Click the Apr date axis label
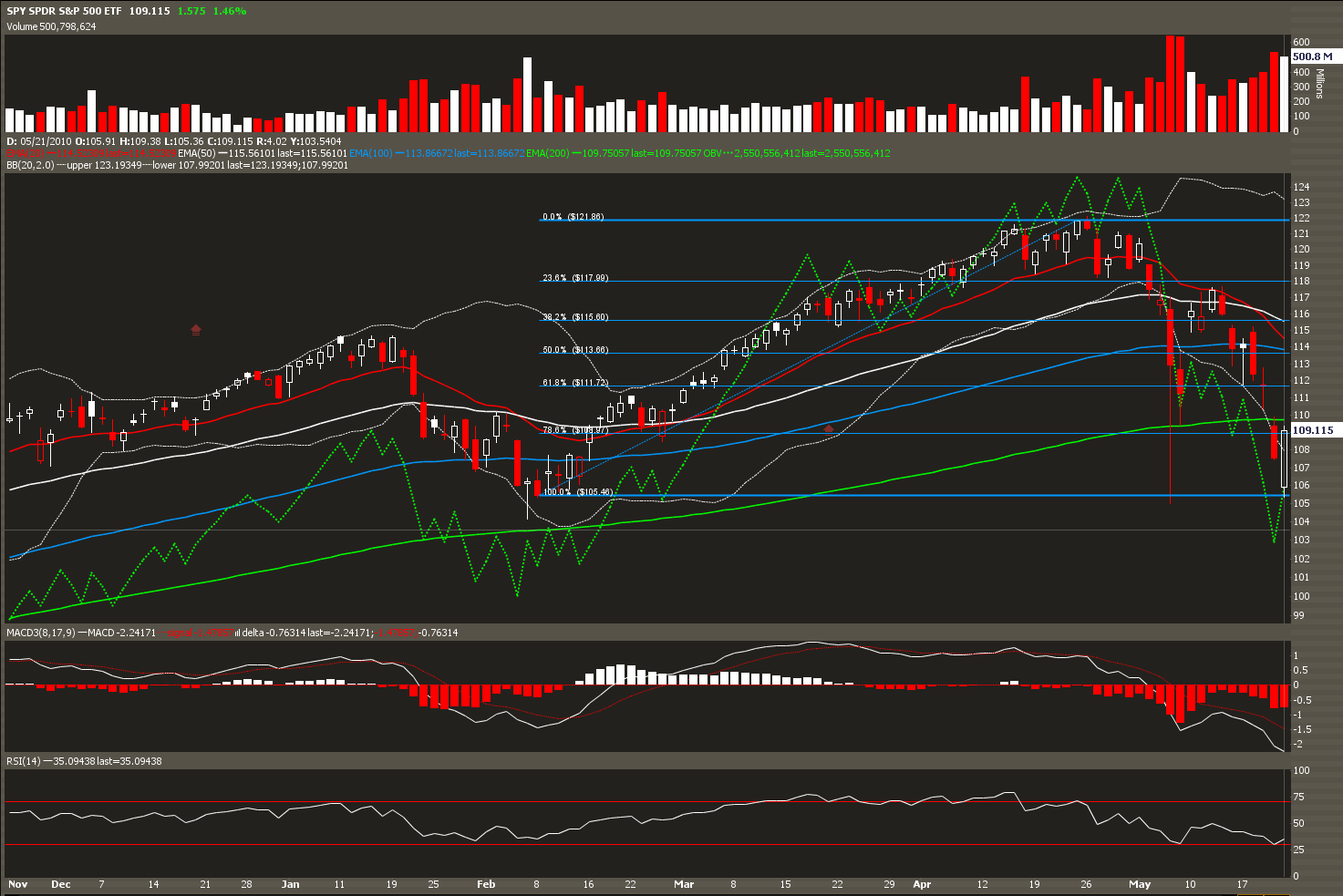The image size is (1343, 896). pos(922,884)
